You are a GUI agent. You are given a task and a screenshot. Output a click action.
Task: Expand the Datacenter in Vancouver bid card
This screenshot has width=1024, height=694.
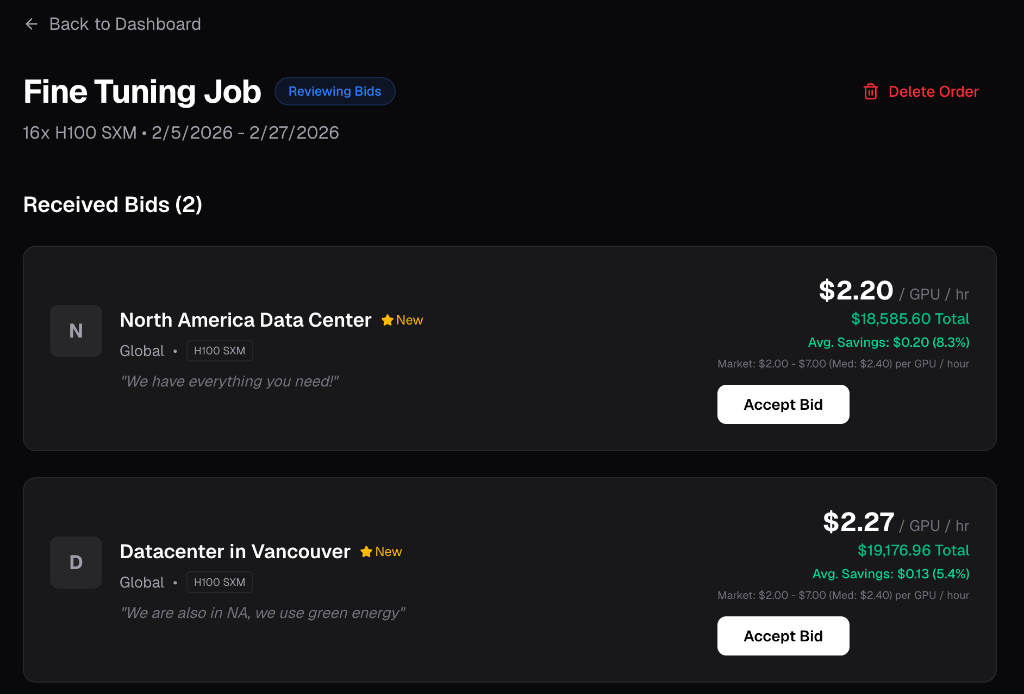point(509,580)
